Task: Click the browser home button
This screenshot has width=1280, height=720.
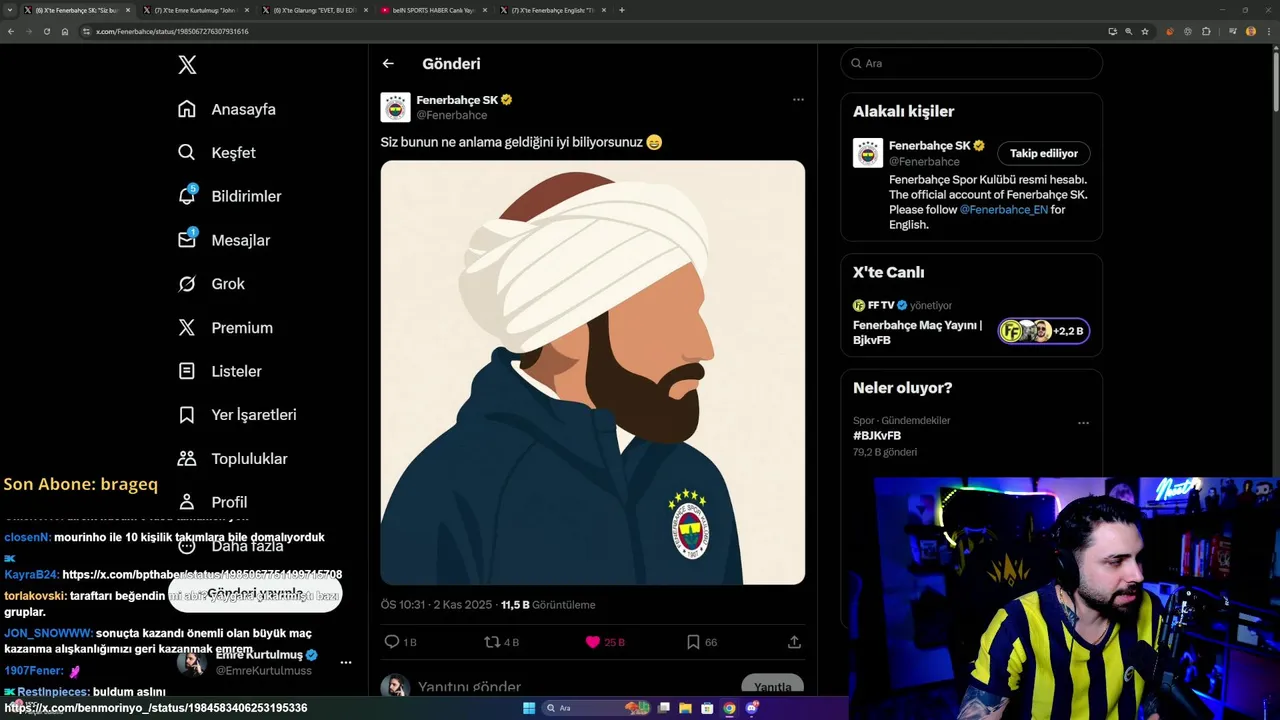Action: [65, 31]
